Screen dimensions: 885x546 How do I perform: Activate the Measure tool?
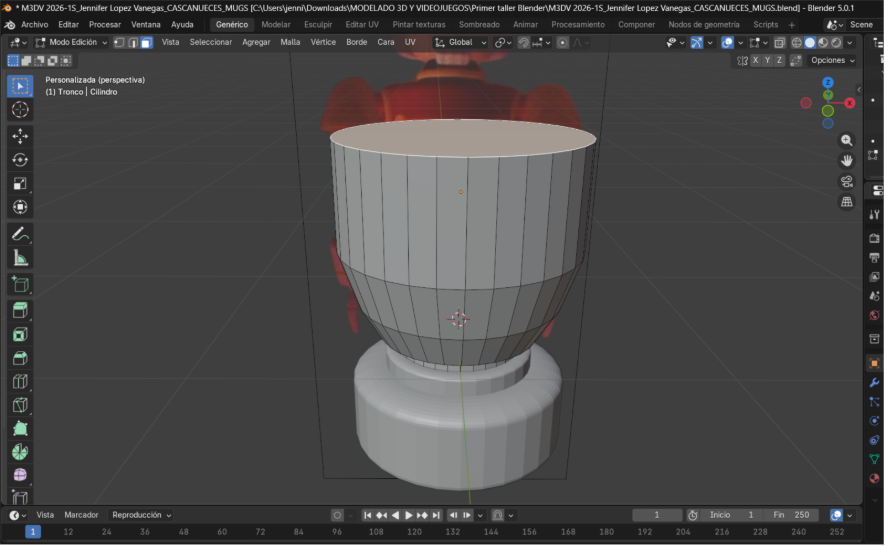[20, 258]
